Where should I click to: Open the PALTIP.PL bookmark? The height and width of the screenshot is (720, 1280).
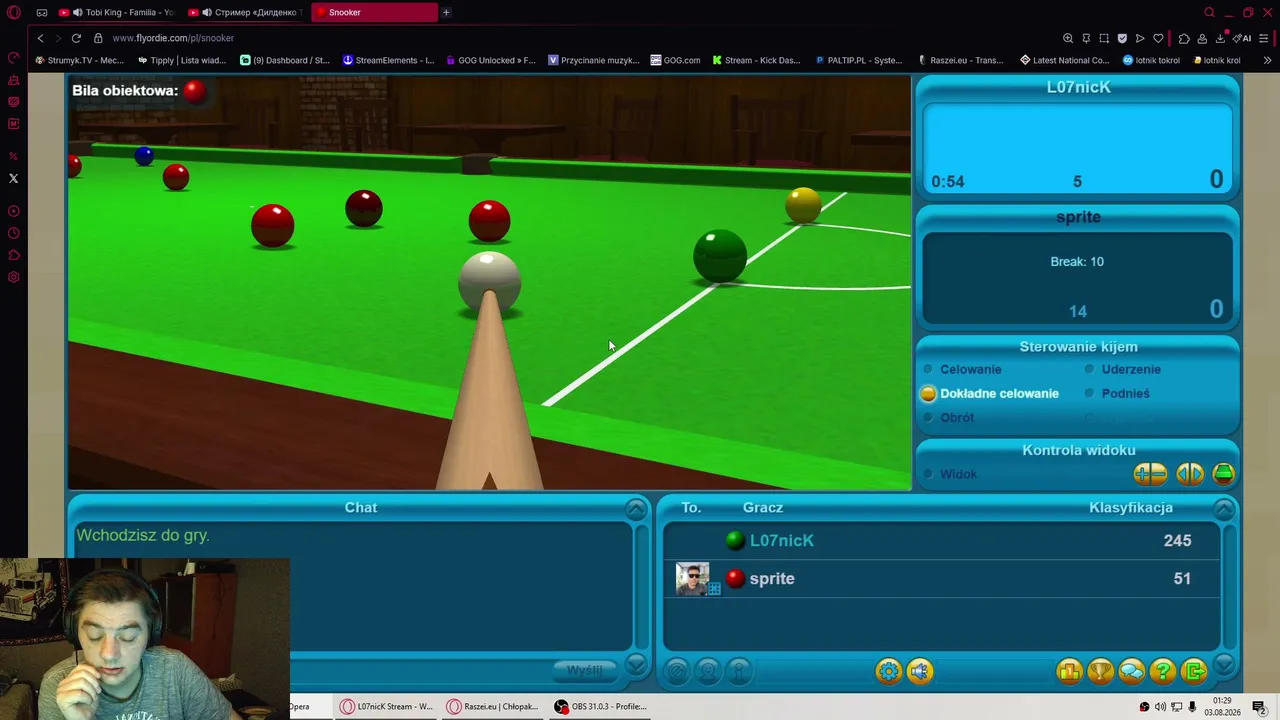point(858,60)
